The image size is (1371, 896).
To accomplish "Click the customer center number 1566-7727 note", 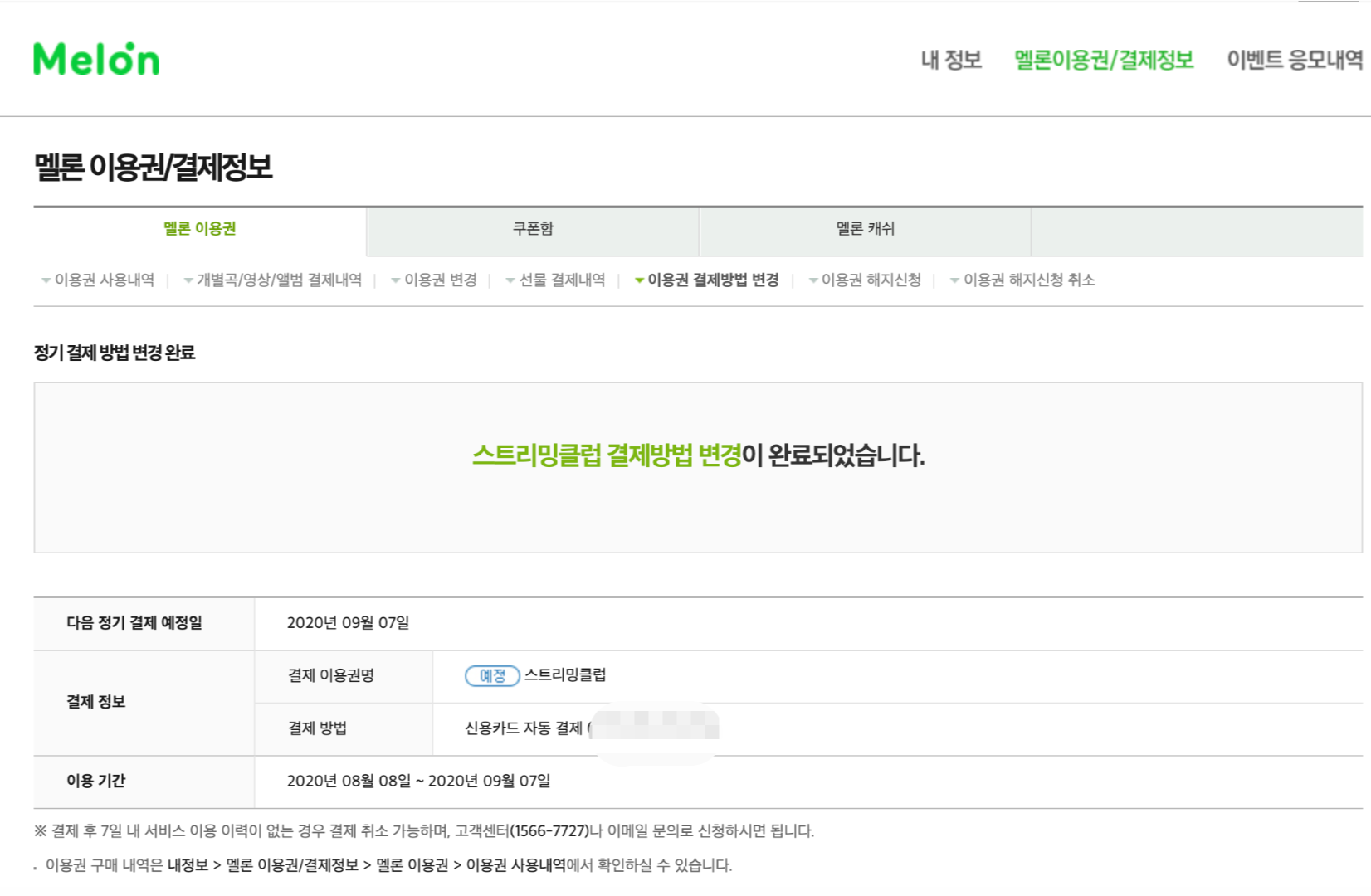I will coord(424,831).
